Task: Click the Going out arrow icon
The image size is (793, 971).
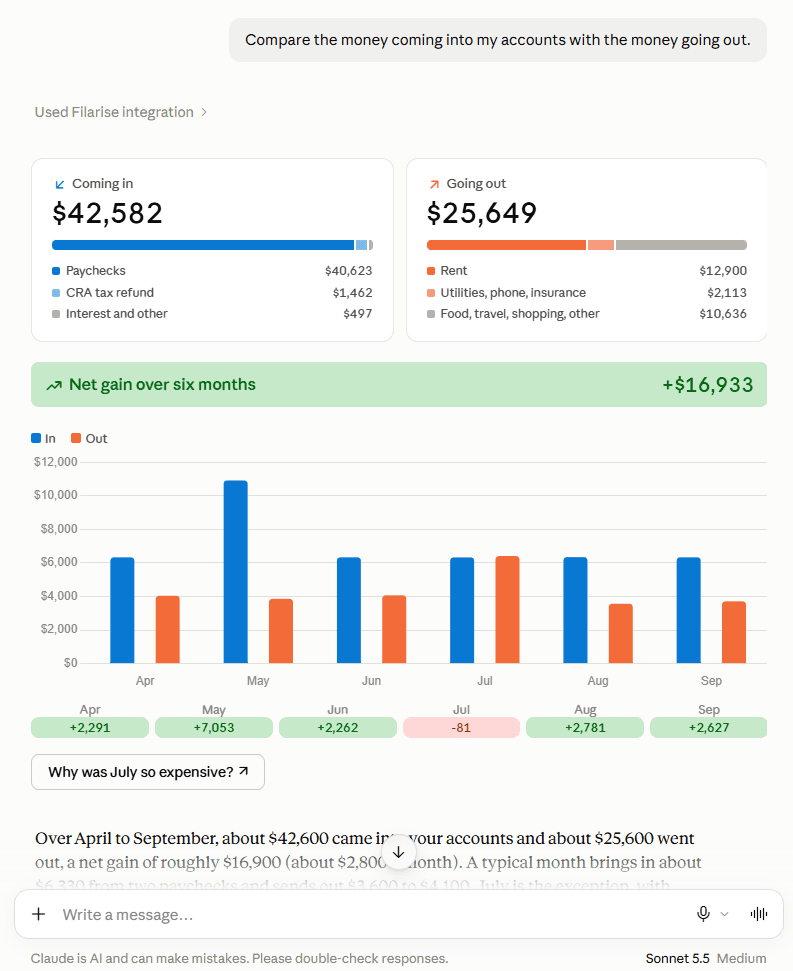Action: point(435,185)
